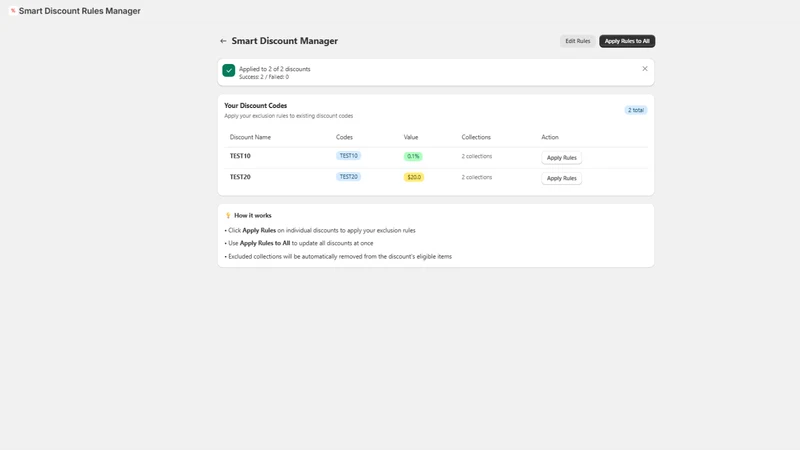Click the 0.1% value badge
800x450 pixels.
coord(413,156)
